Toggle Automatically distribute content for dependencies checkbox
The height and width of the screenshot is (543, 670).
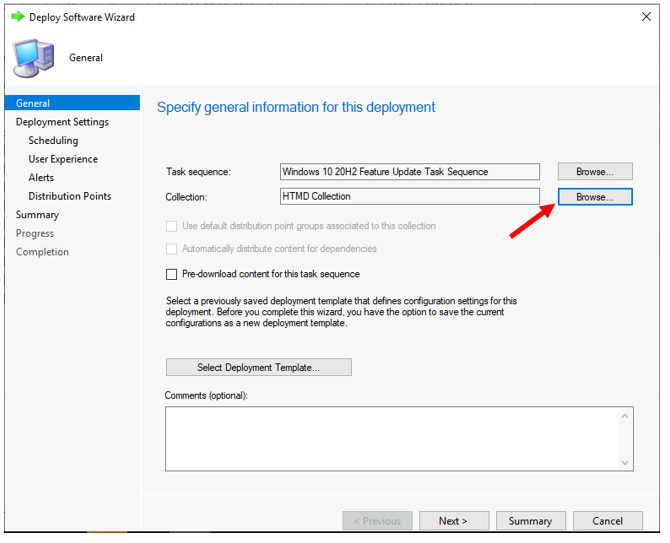[172, 249]
